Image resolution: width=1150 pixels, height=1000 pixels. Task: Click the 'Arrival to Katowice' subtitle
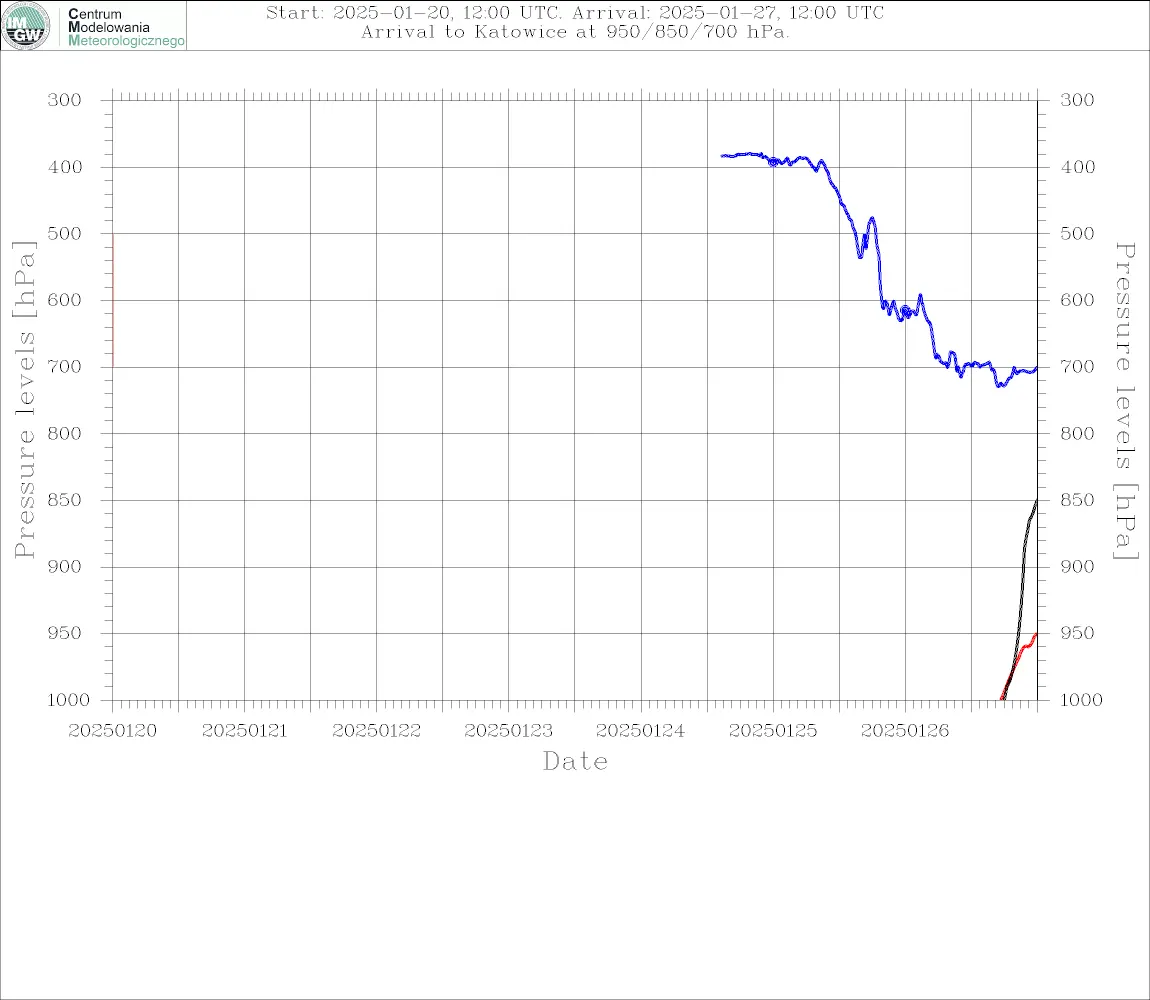coord(574,32)
